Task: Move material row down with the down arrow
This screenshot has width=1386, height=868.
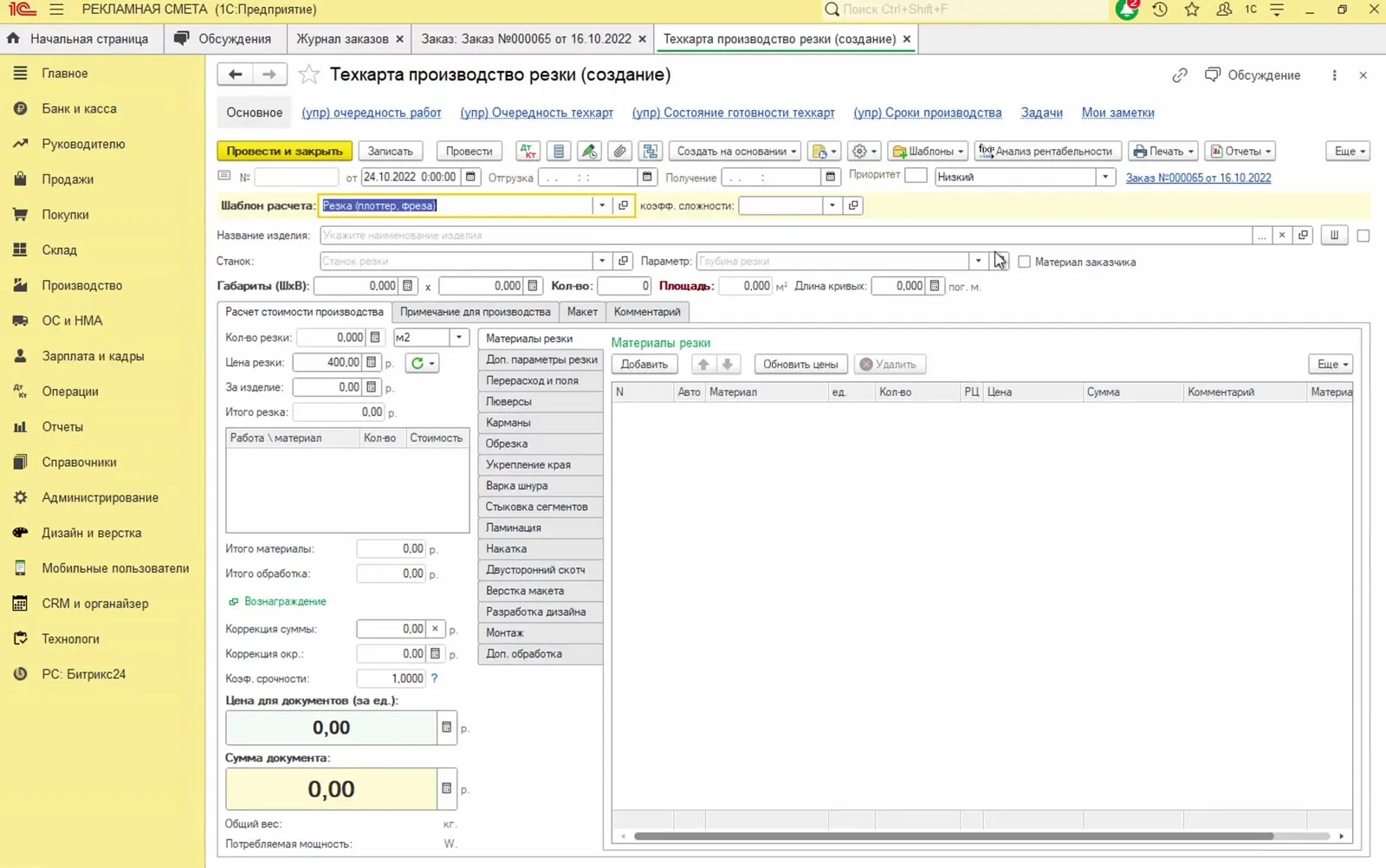Action: click(728, 364)
